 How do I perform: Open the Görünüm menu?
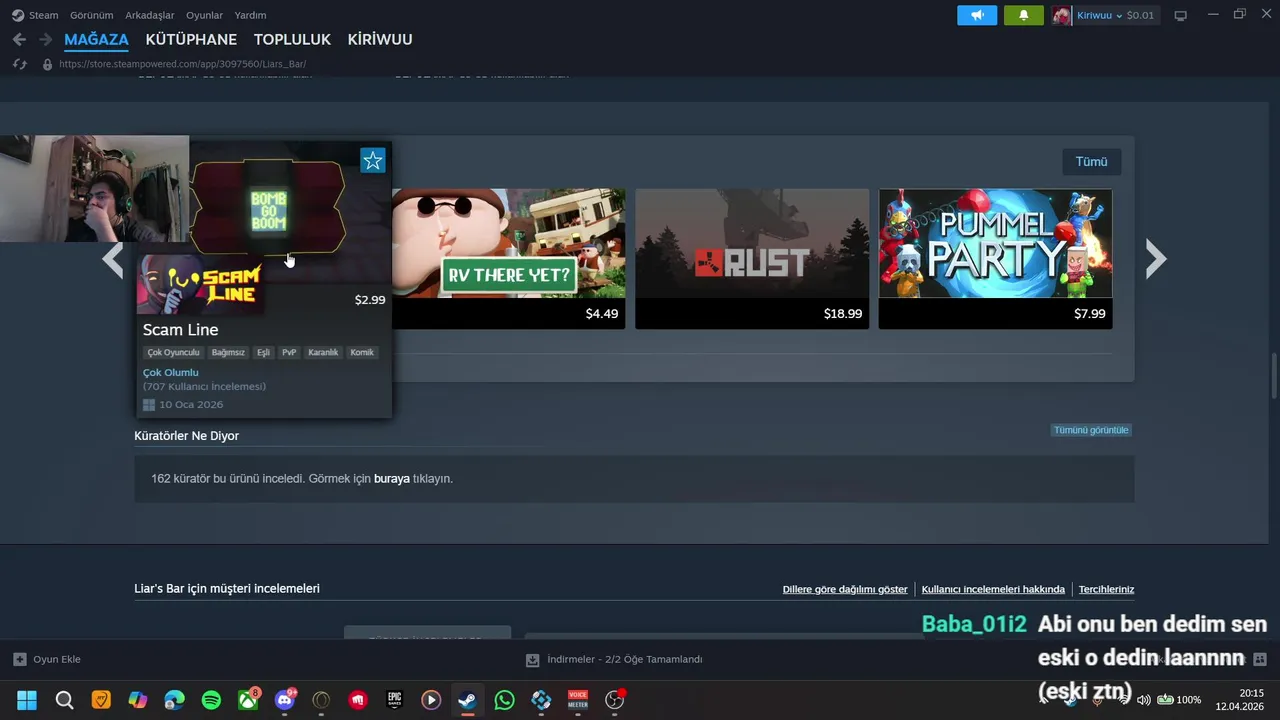point(91,15)
